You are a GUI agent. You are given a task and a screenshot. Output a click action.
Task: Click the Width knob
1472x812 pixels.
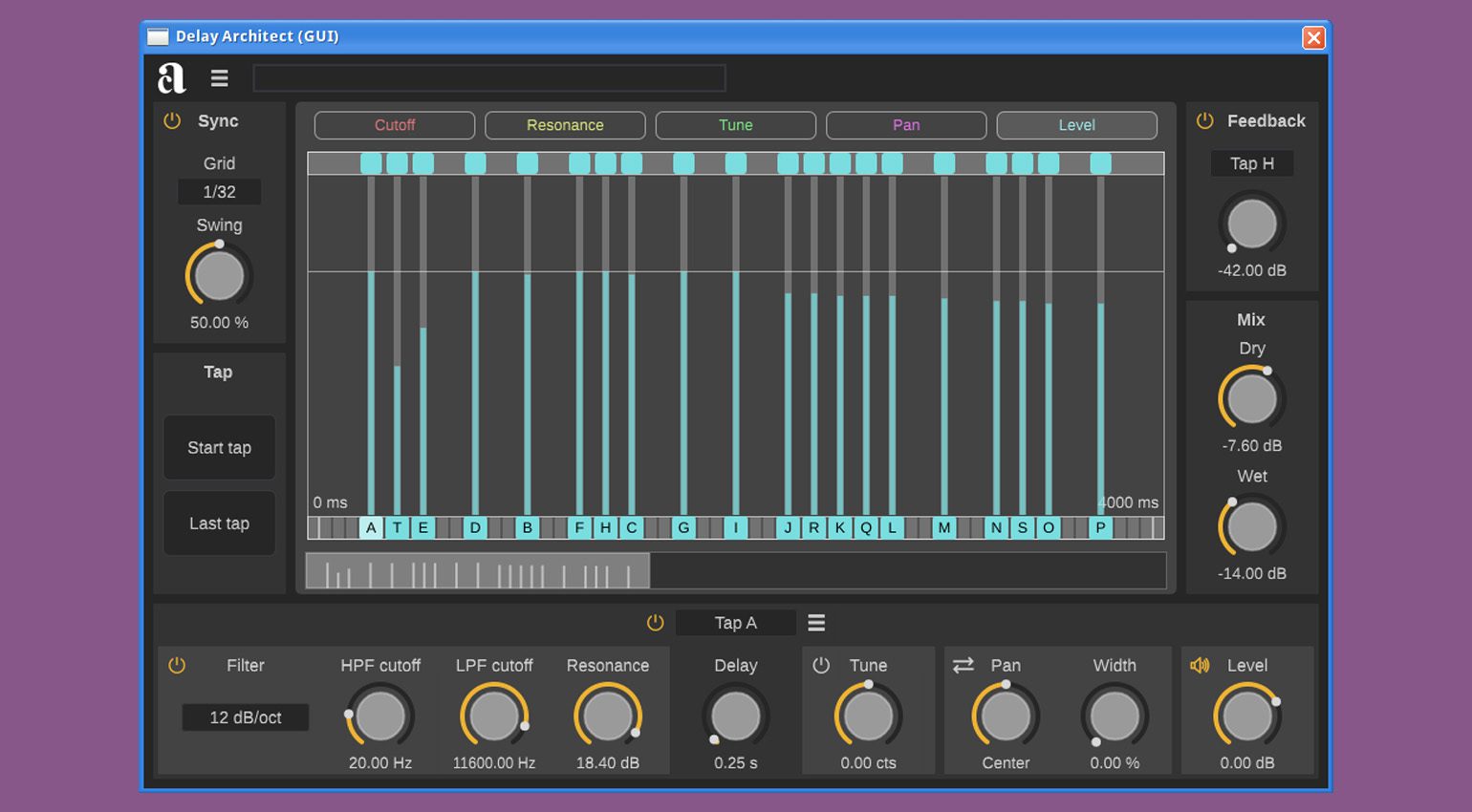pos(1115,716)
